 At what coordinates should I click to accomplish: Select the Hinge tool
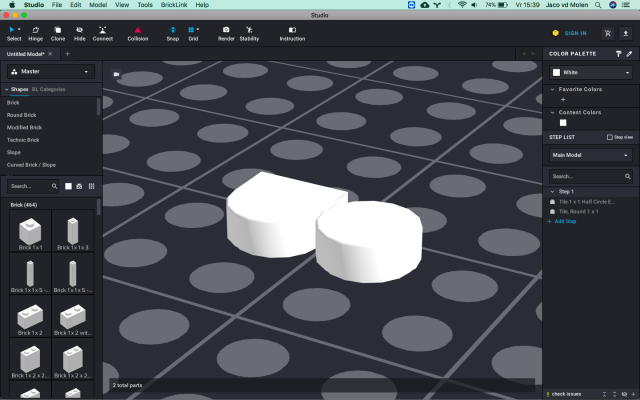click(36, 33)
